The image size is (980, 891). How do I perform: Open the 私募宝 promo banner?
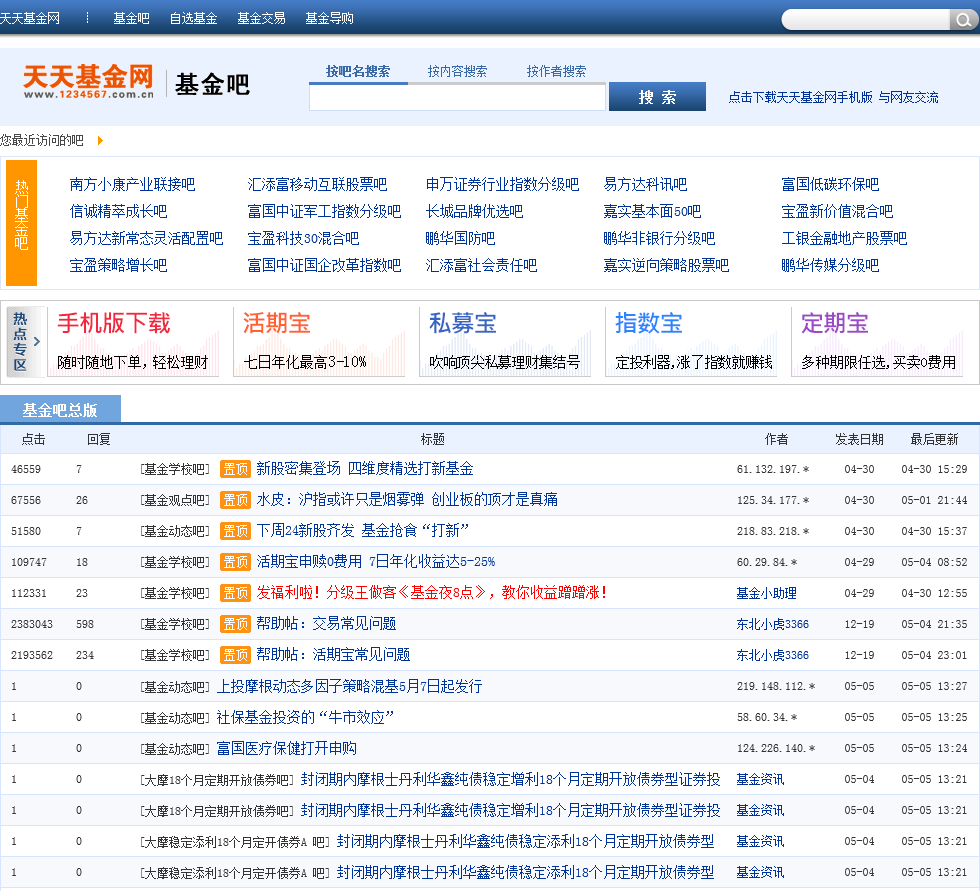(x=504, y=341)
